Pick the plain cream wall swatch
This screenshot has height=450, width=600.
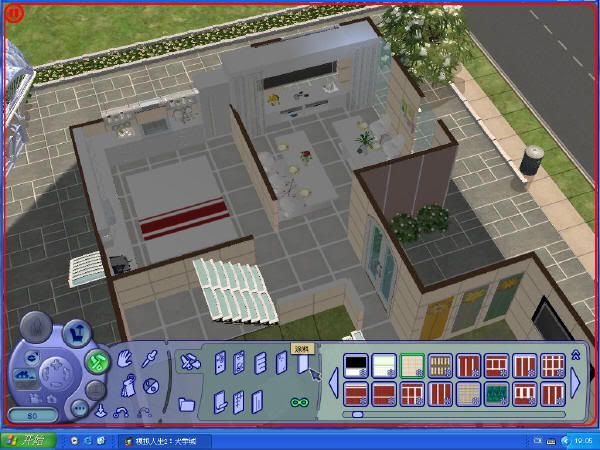[x=384, y=366]
